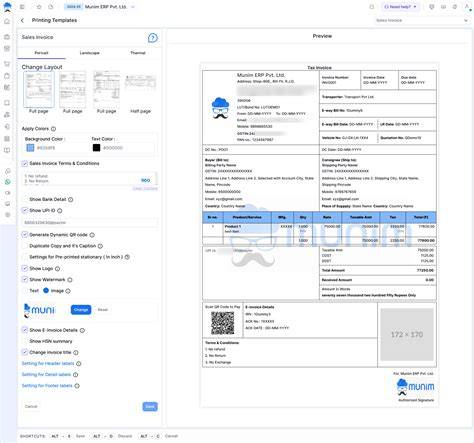Open the blue help question-mark icon beside Sales Invoice
Image resolution: width=474 pixels, height=443 pixels.
[x=153, y=38]
